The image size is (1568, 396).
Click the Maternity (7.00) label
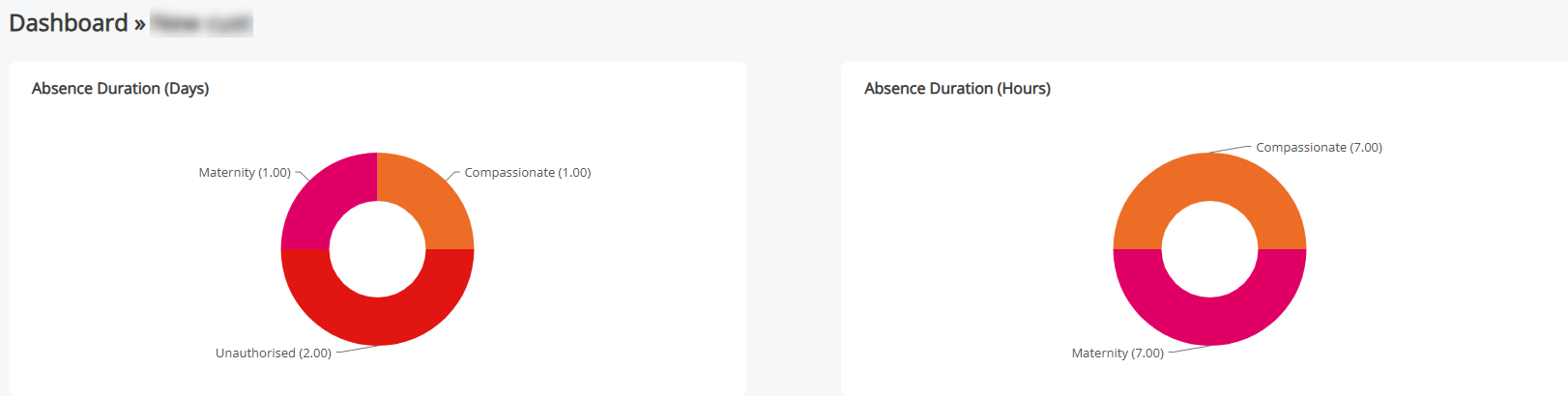coord(1118,354)
